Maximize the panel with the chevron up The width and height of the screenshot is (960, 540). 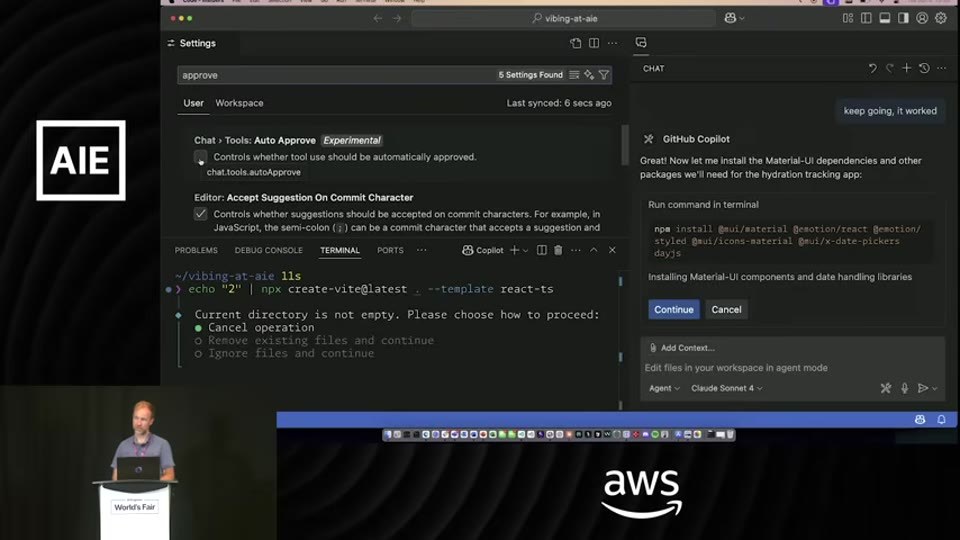coord(593,250)
